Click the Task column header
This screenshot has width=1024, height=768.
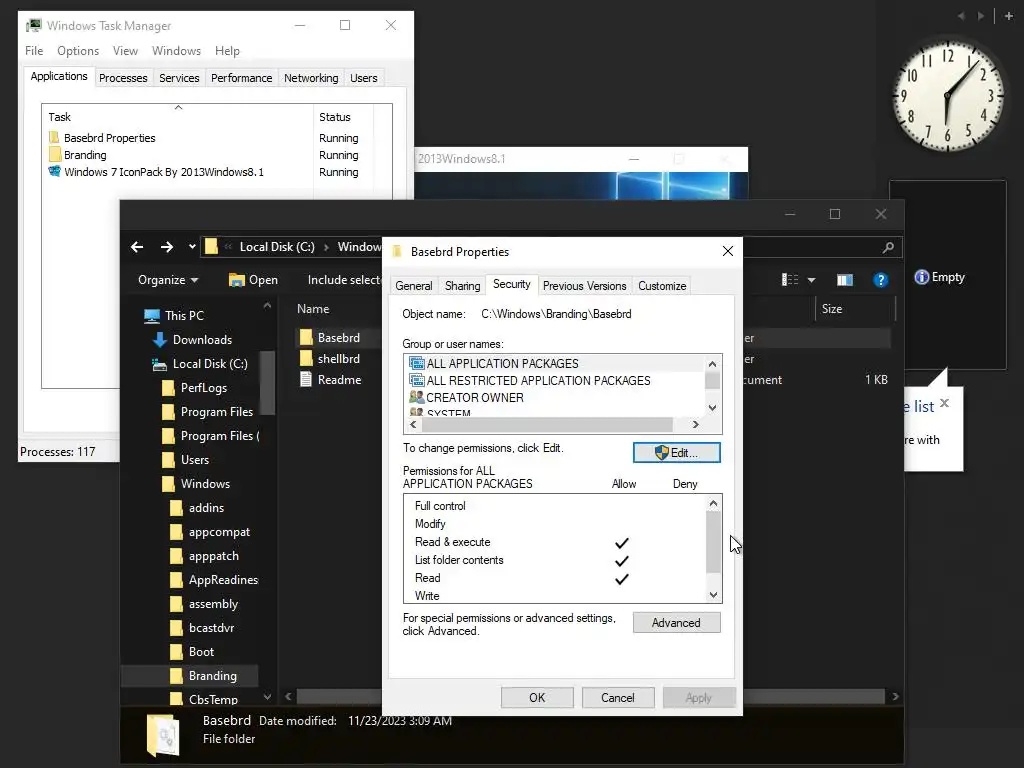pyautogui.click(x=178, y=117)
